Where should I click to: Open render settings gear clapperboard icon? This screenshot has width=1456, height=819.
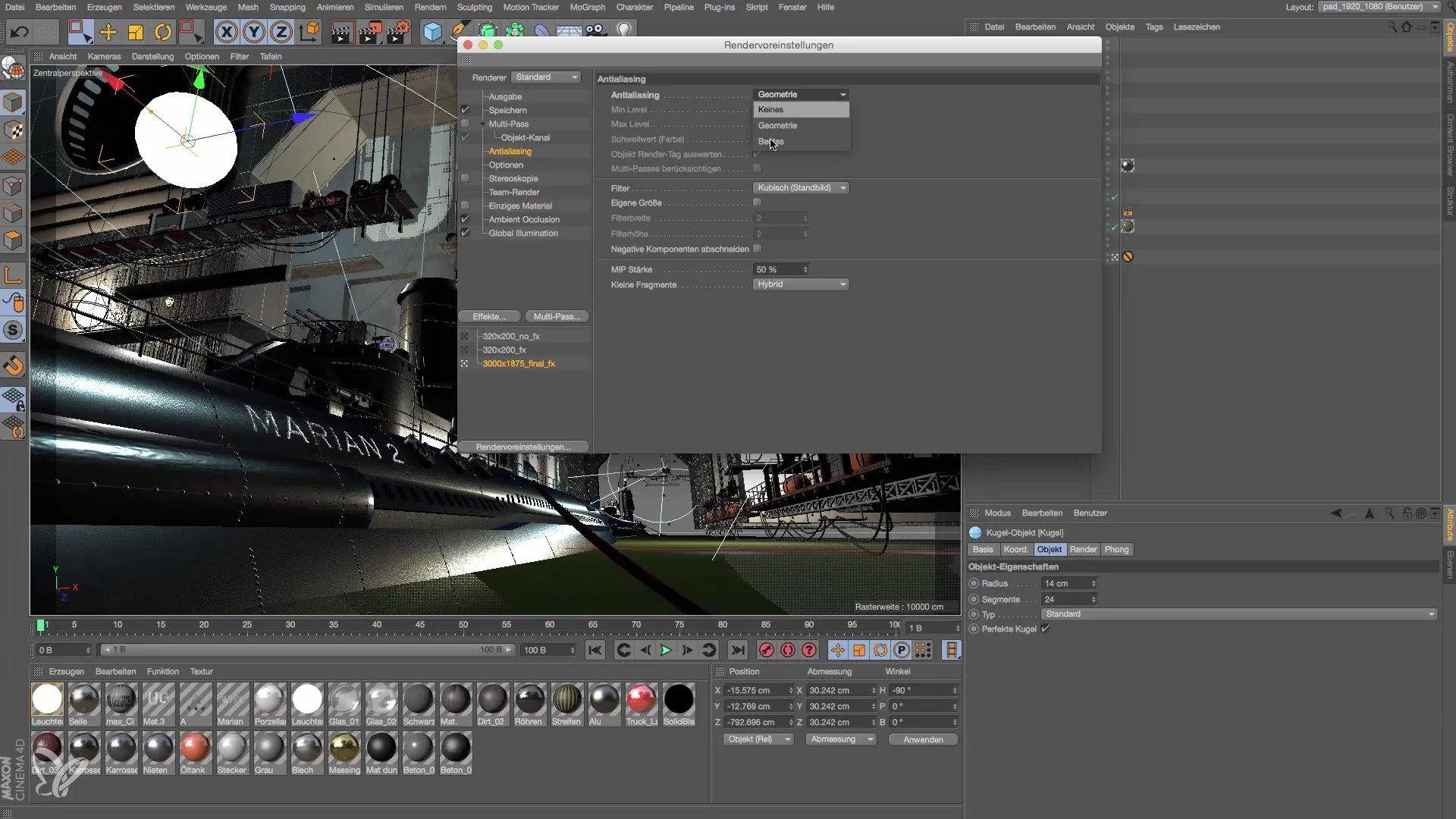[x=398, y=32]
